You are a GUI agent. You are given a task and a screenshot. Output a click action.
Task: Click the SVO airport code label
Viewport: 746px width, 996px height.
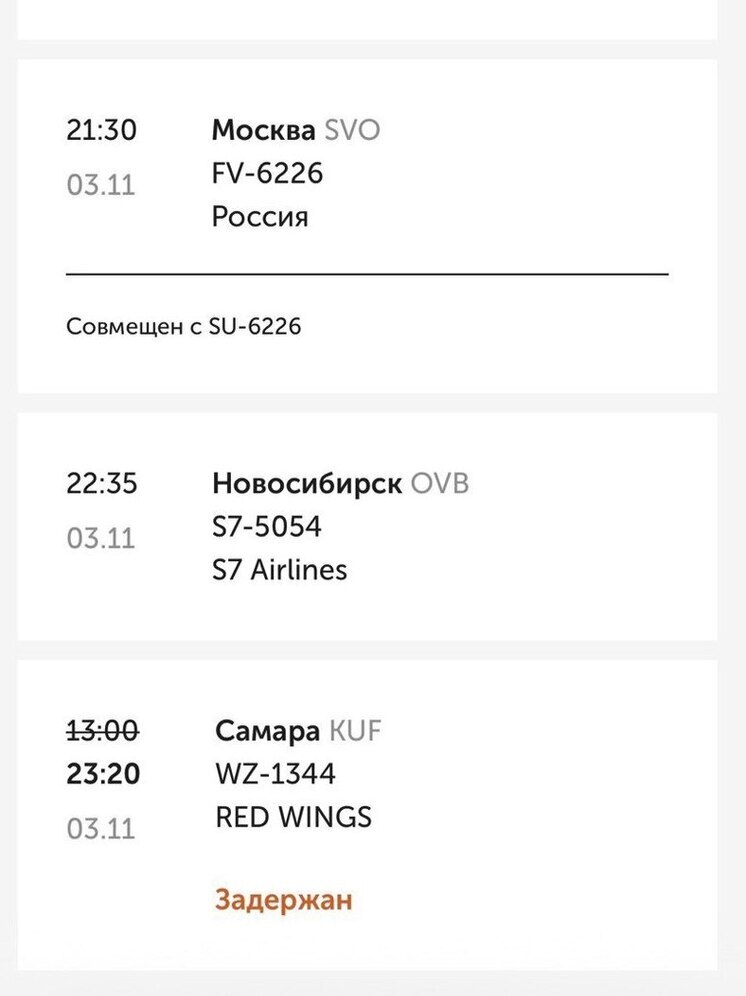(352, 130)
